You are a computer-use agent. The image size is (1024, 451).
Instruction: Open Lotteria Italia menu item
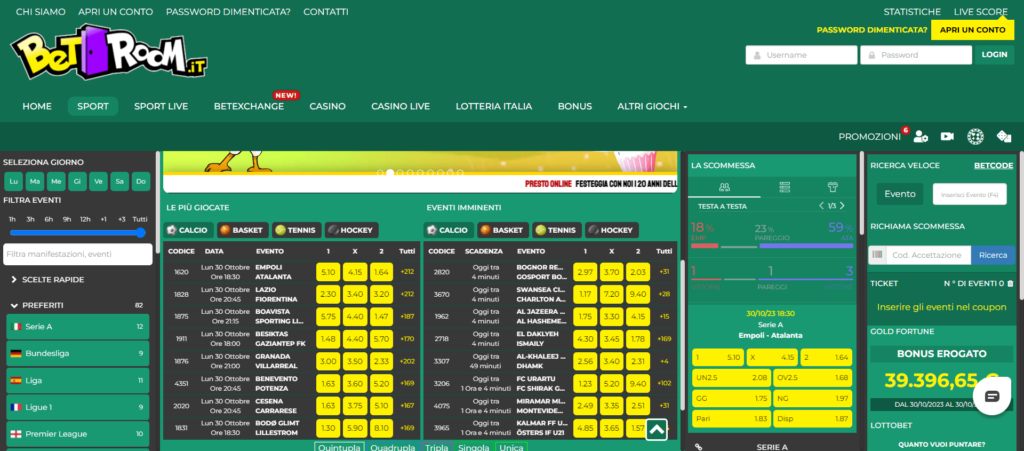(x=494, y=106)
